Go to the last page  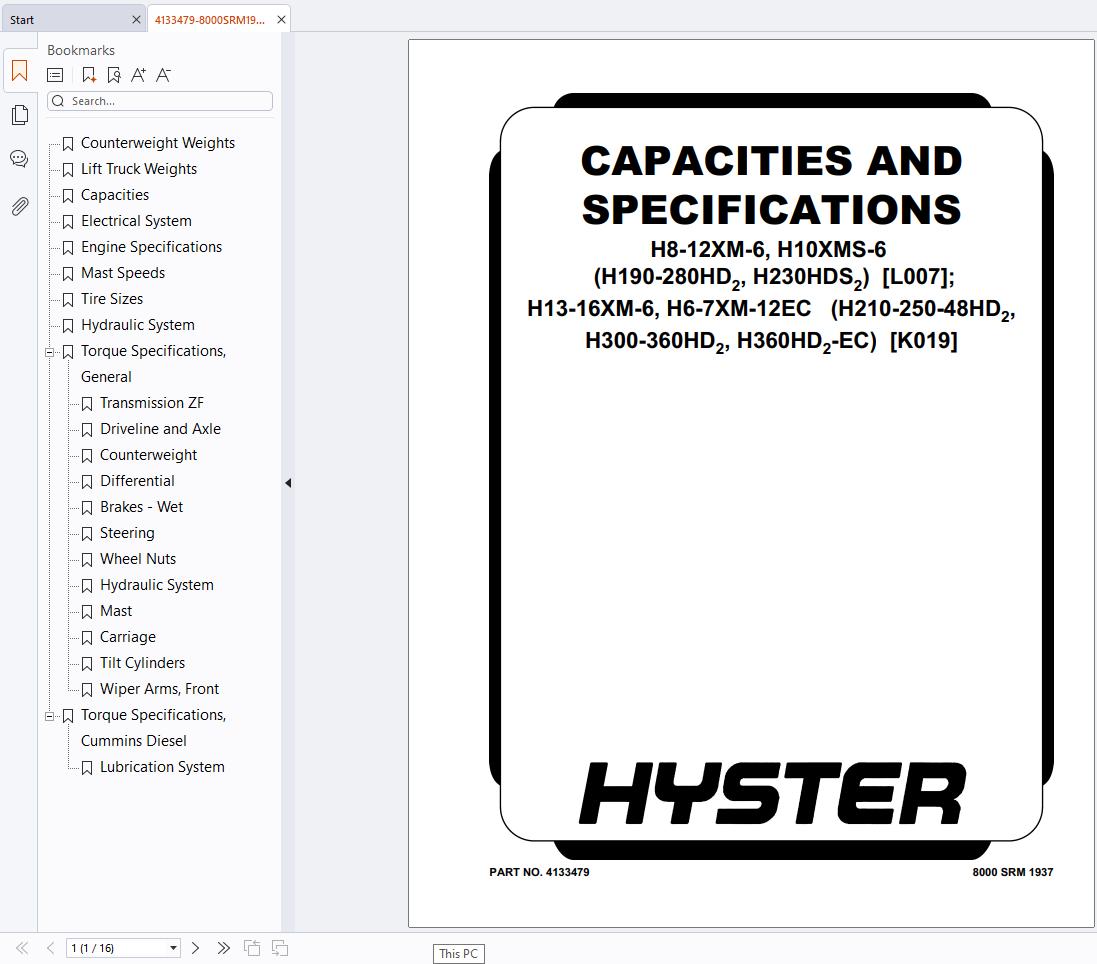[223, 948]
